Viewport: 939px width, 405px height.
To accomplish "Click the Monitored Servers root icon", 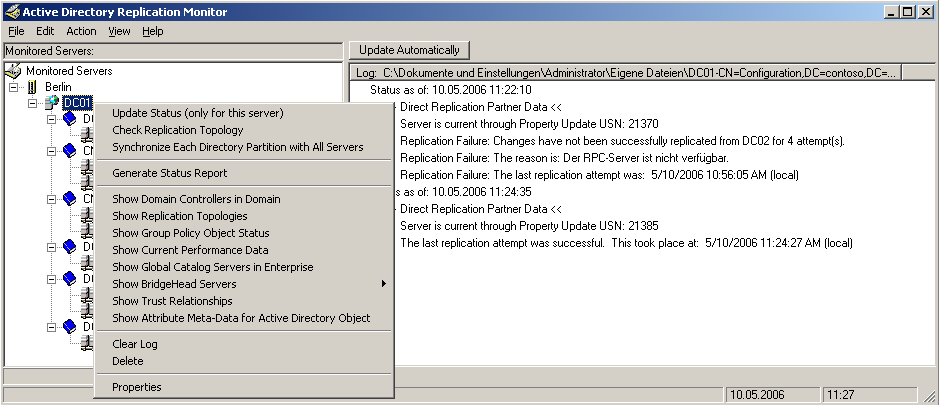I will pos(14,71).
